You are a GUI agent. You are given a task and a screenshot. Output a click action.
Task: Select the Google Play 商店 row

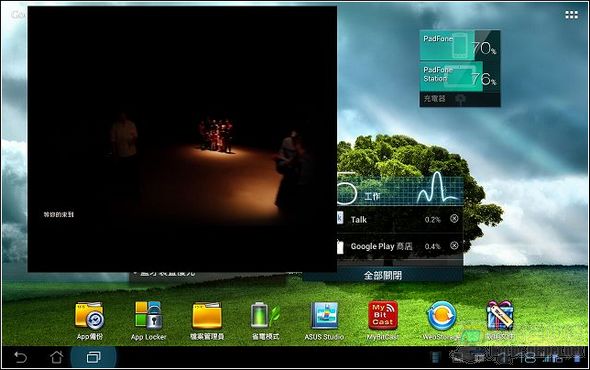(400, 246)
